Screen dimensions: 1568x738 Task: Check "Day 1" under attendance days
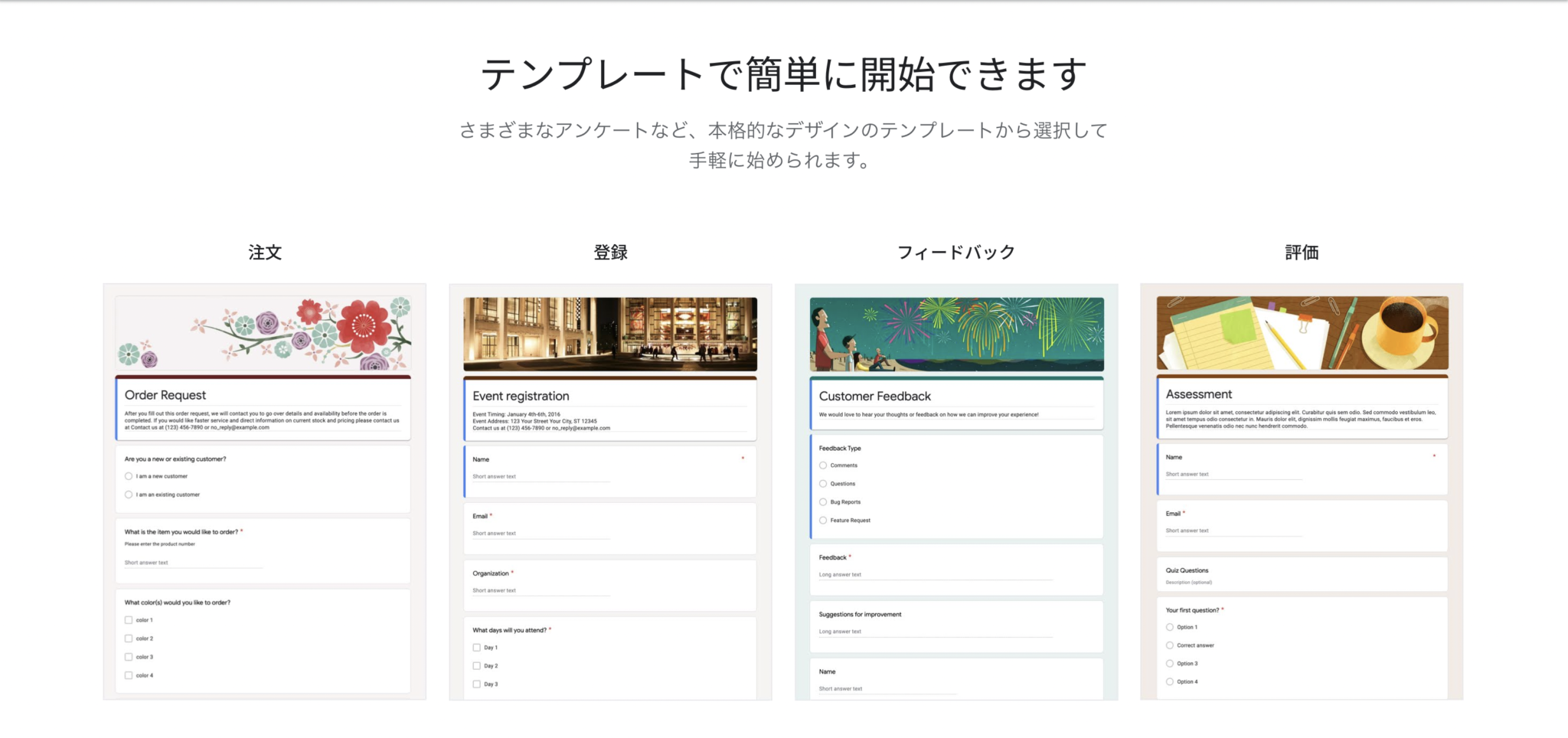[x=475, y=647]
